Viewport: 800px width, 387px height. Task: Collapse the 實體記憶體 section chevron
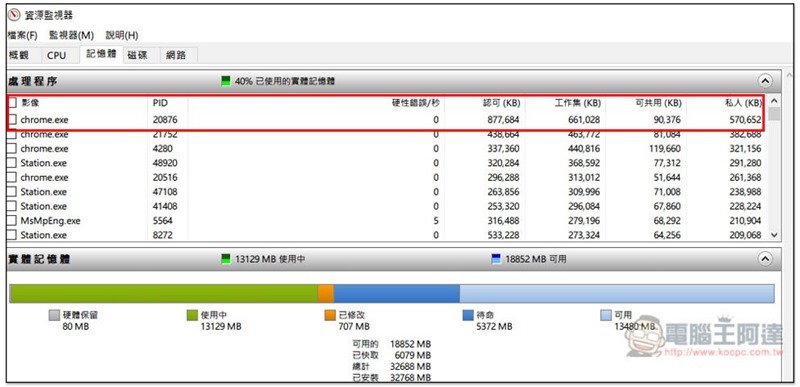(765, 259)
